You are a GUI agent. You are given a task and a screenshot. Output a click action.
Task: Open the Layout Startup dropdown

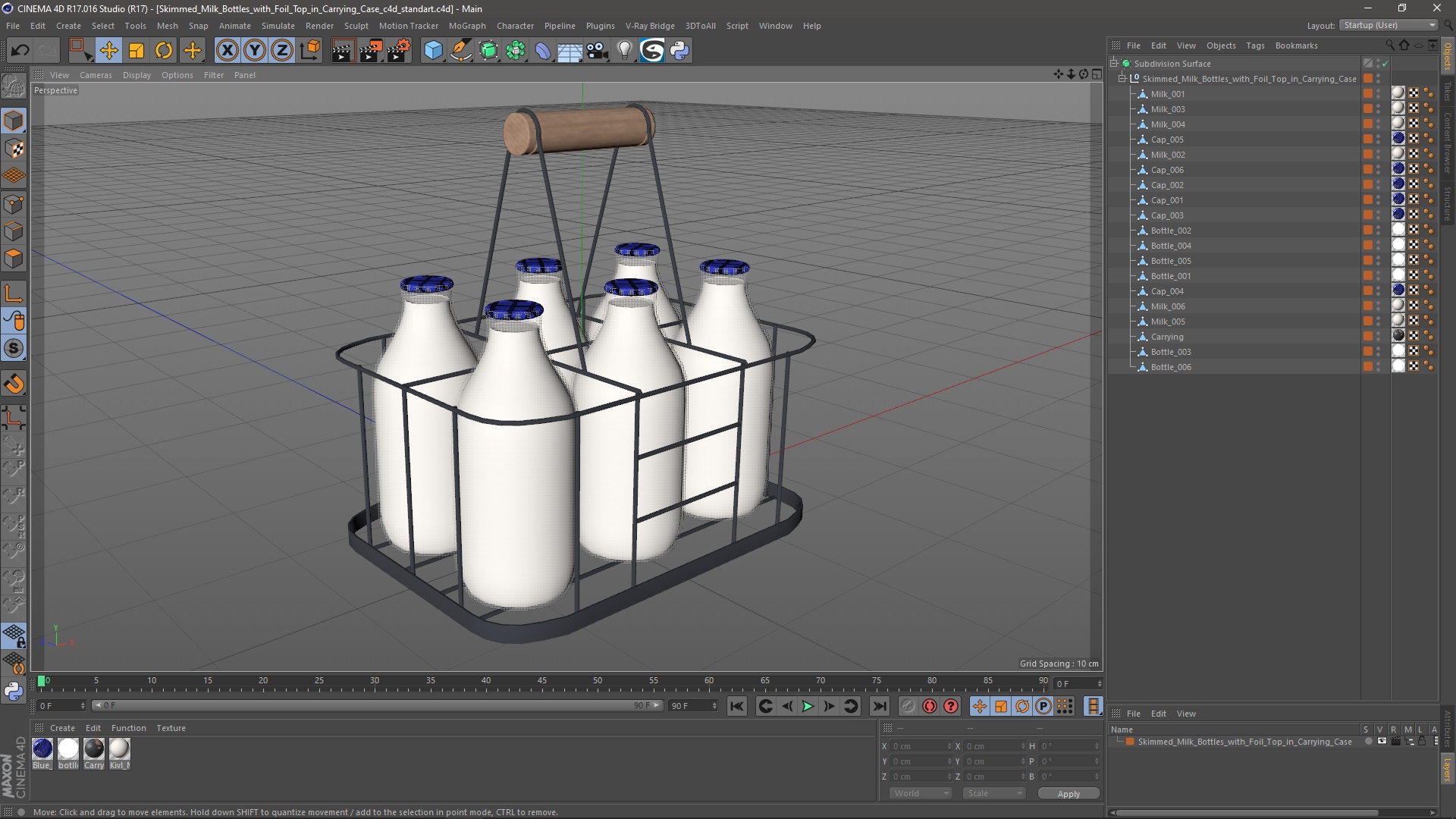pos(1389,25)
